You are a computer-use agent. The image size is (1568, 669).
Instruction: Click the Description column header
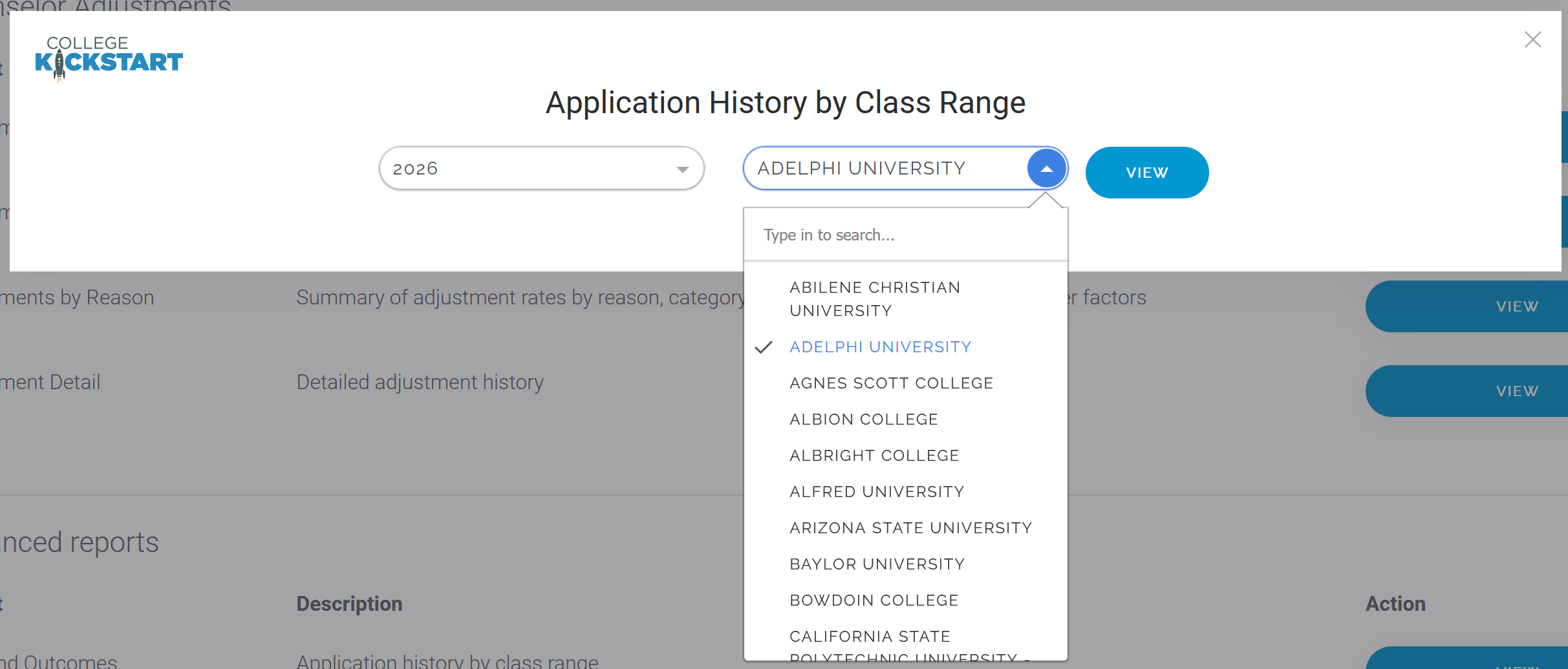coord(349,604)
